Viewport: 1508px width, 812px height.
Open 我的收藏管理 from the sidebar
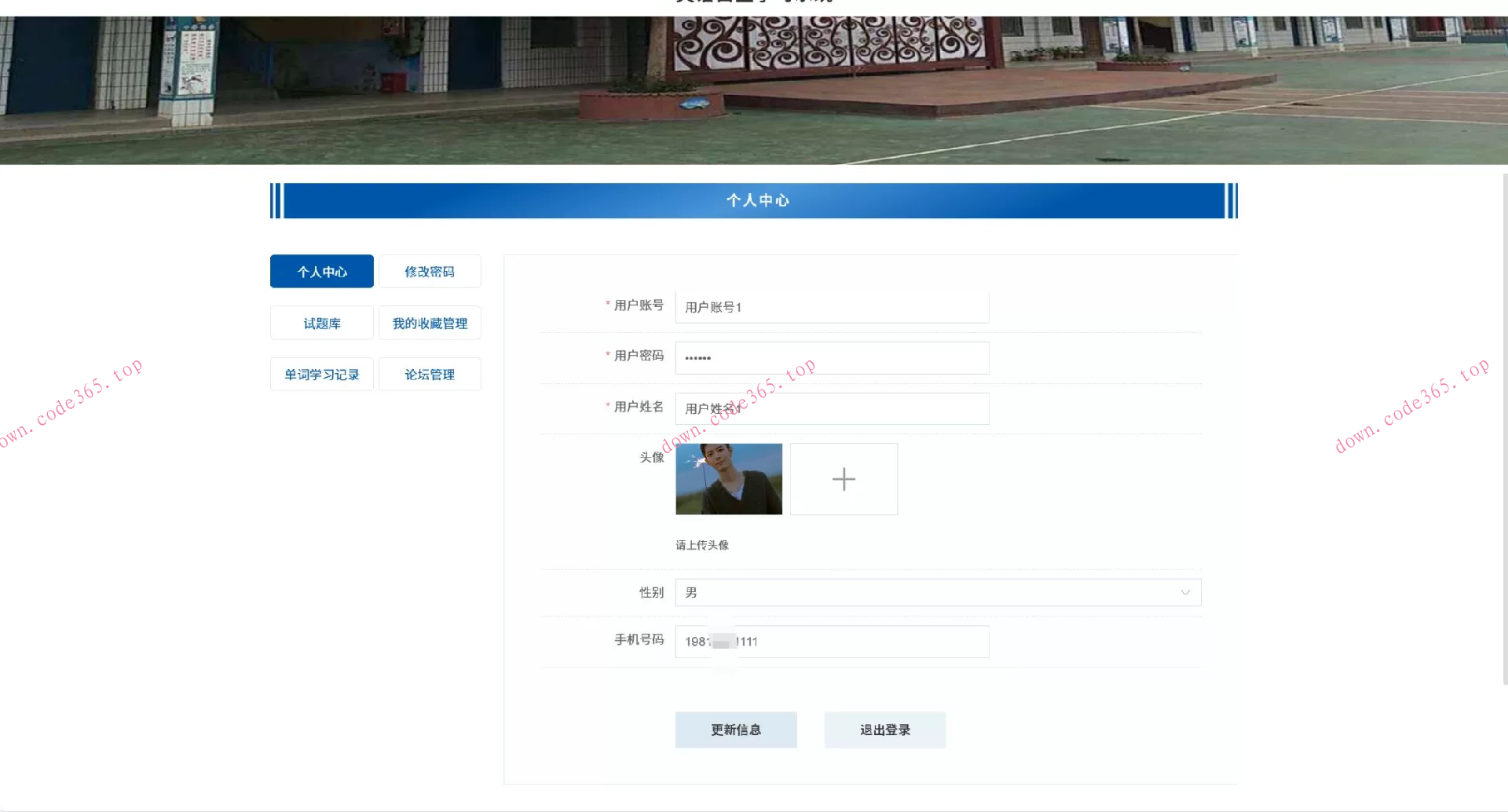pos(429,322)
